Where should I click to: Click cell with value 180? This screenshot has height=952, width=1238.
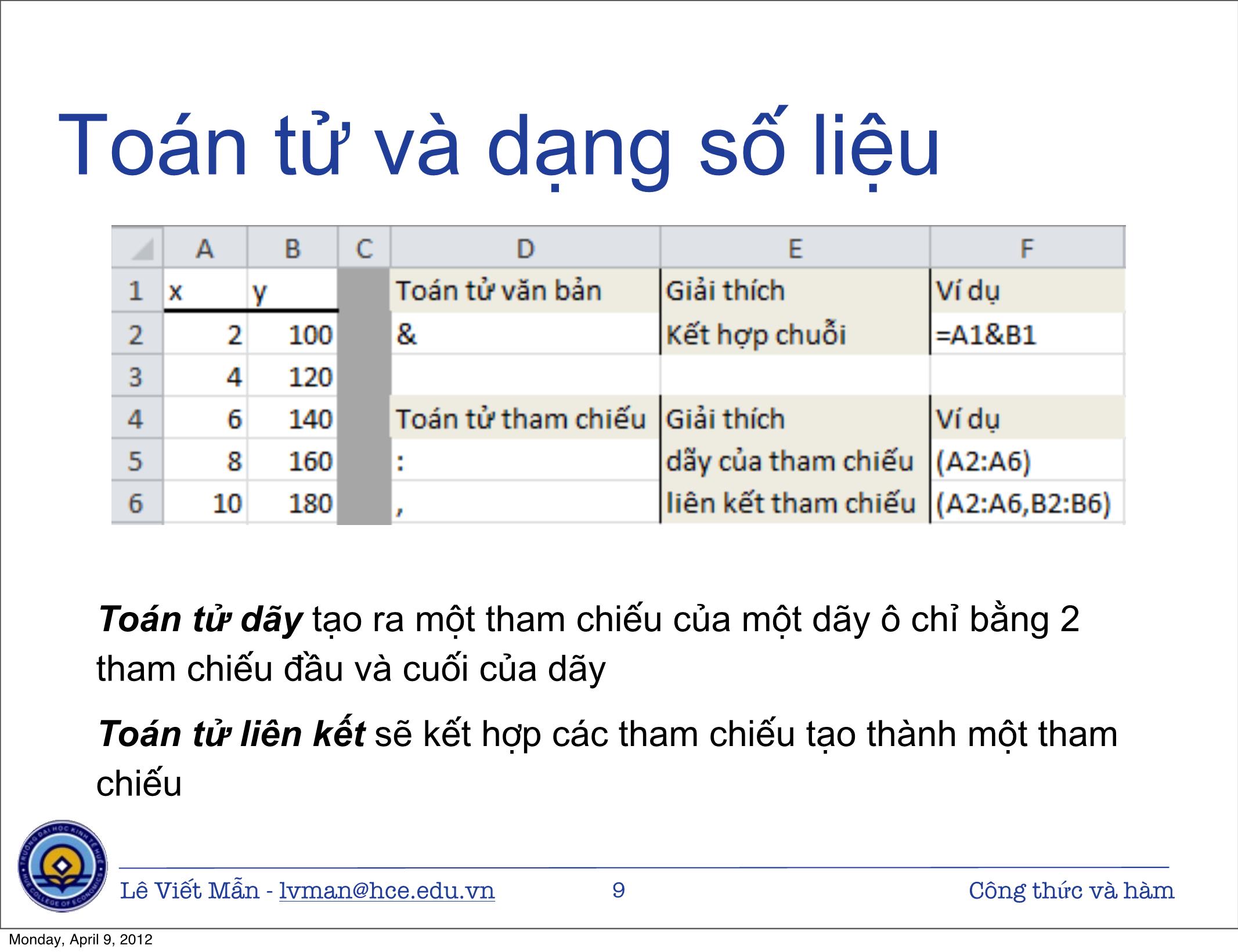point(293,502)
